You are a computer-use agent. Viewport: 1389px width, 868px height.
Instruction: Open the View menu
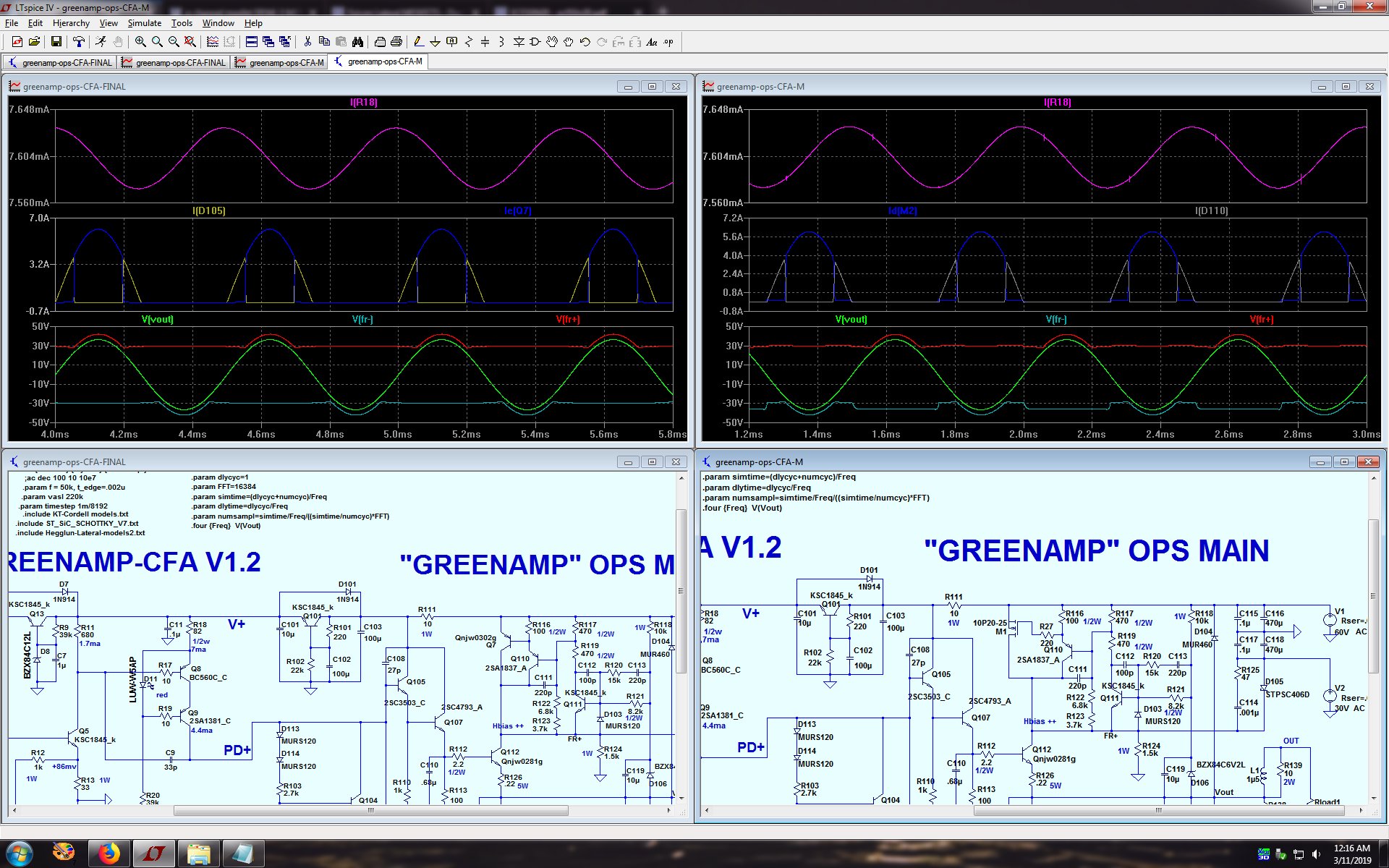pyautogui.click(x=109, y=23)
